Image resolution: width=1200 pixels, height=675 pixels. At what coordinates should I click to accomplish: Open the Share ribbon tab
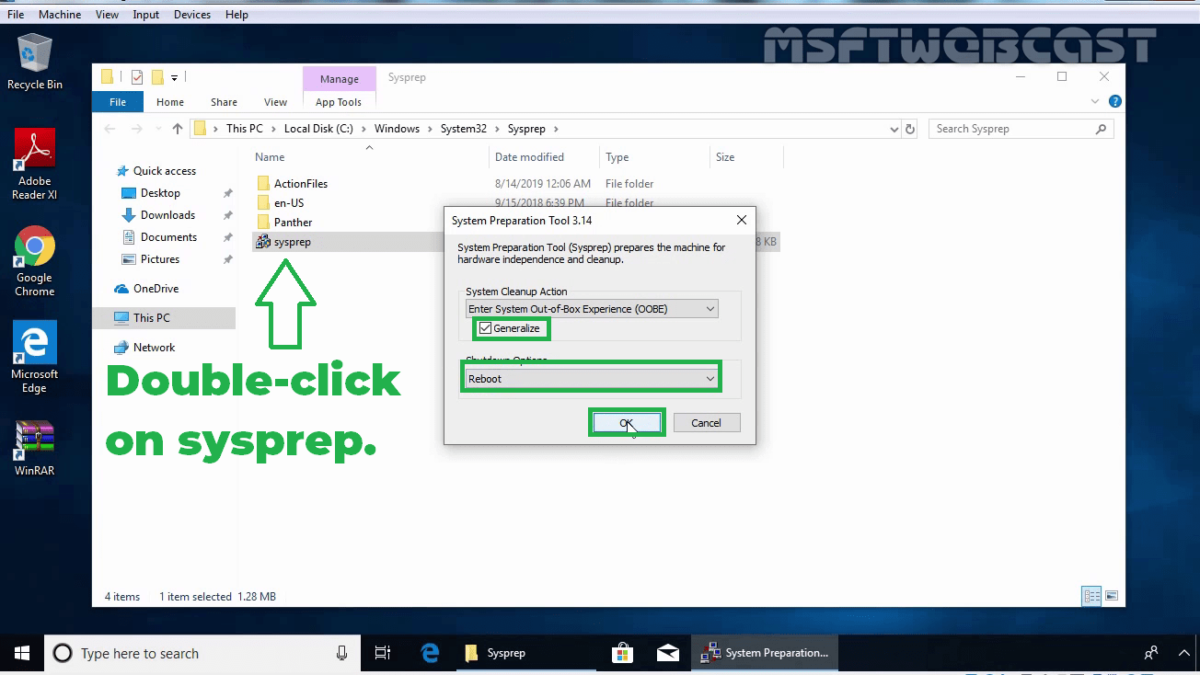224,102
